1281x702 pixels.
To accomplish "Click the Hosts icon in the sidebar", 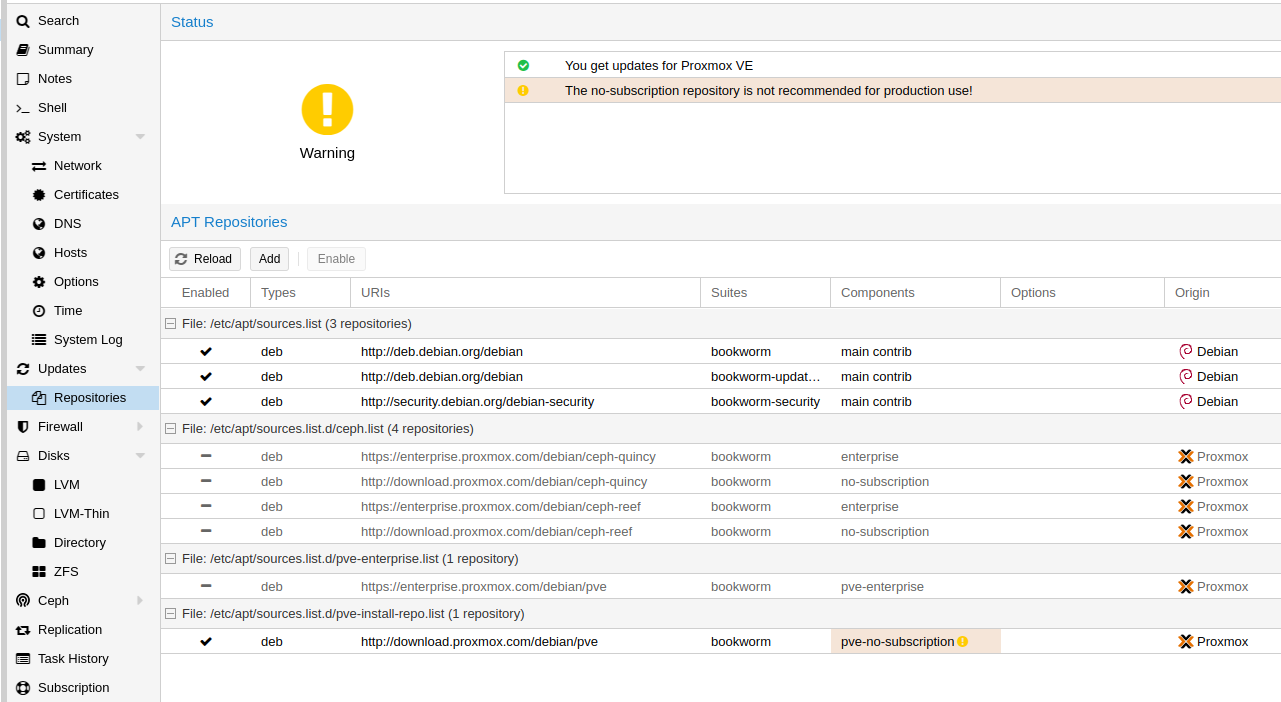I will pos(38,252).
